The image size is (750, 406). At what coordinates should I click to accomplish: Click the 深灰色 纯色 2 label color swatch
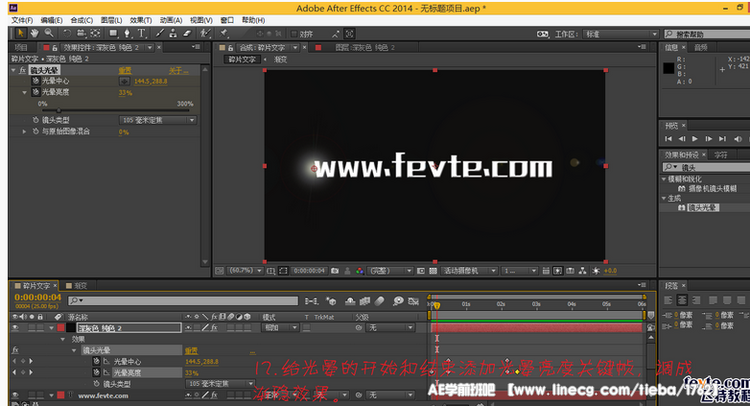click(x=61, y=328)
